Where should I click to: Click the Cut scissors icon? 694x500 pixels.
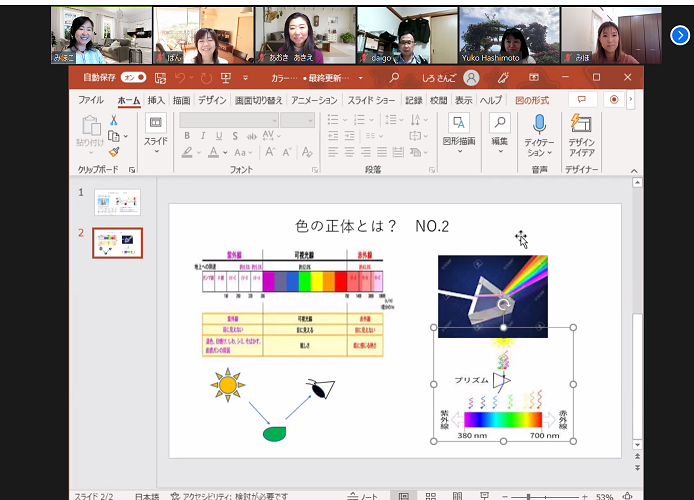[x=114, y=120]
